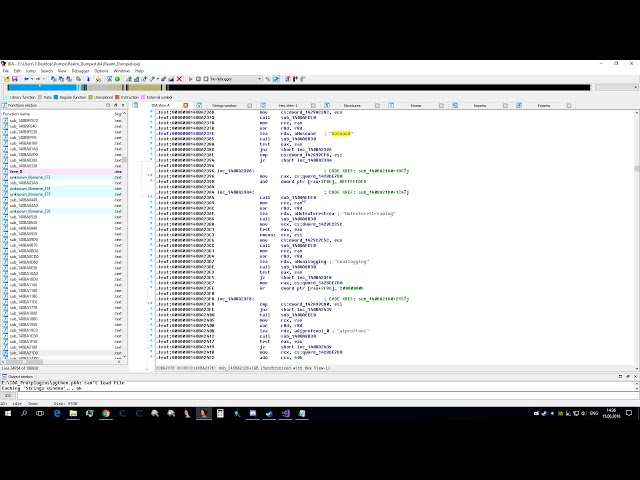Open the Debugger menu
The image size is (640, 480).
coord(80,71)
